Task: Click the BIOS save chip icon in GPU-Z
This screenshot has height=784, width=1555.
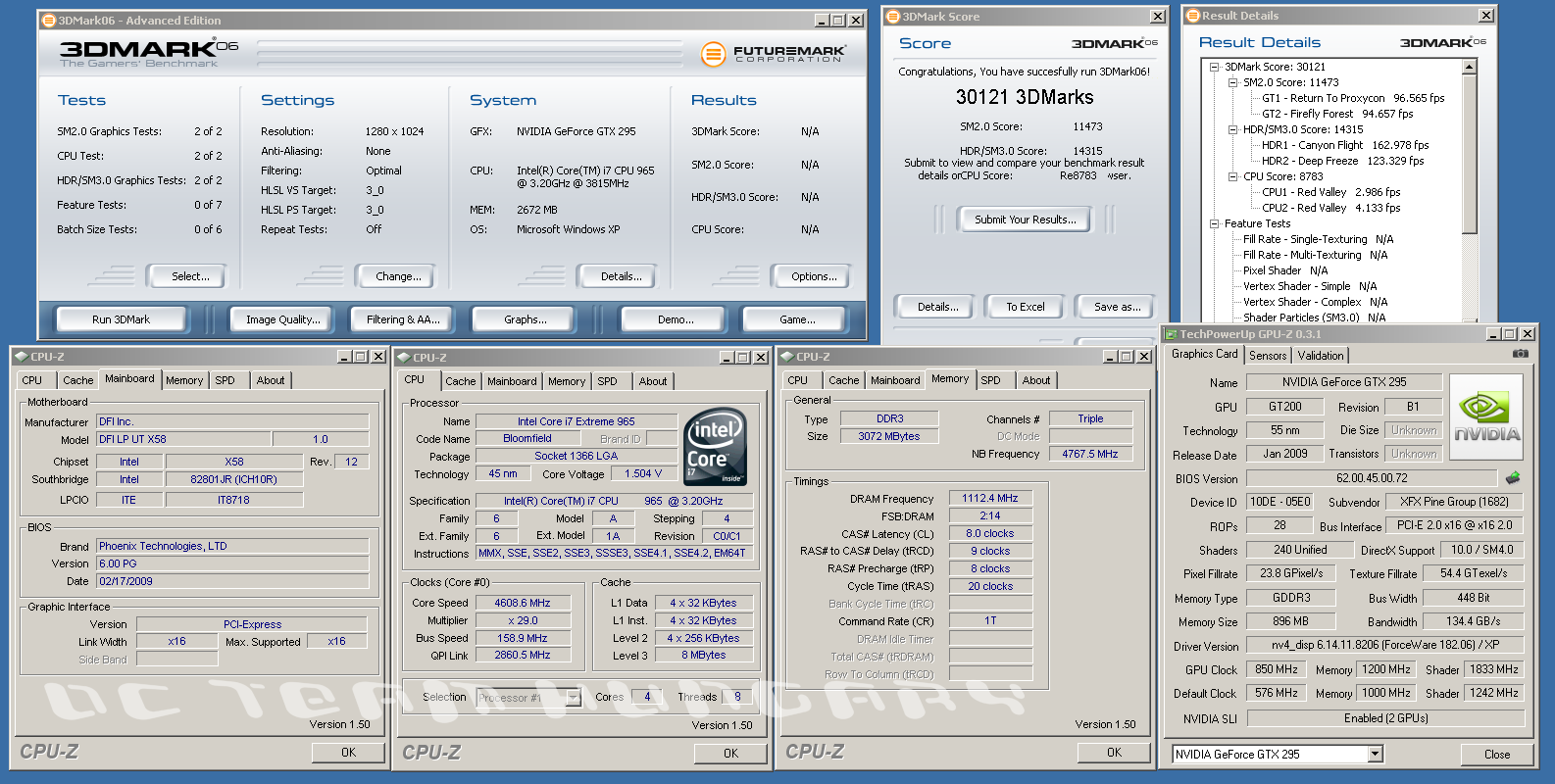Action: point(1513,478)
